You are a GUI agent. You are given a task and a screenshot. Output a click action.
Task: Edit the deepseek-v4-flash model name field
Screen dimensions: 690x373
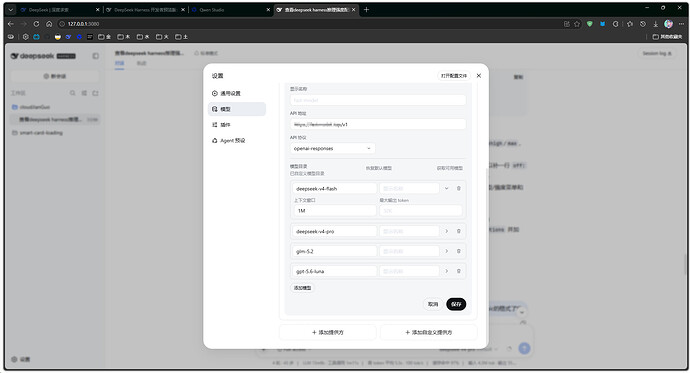click(334, 188)
